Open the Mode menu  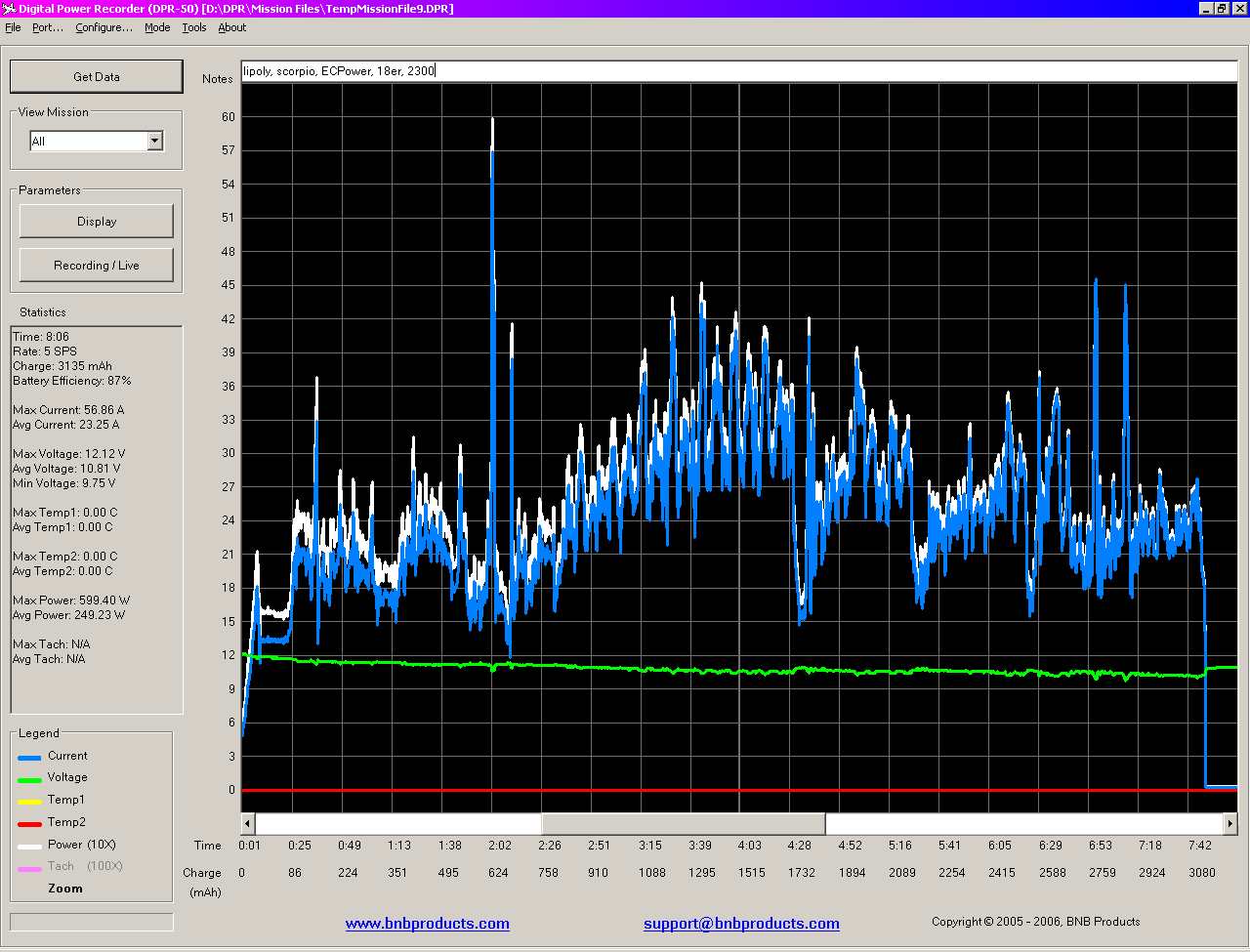tap(157, 27)
